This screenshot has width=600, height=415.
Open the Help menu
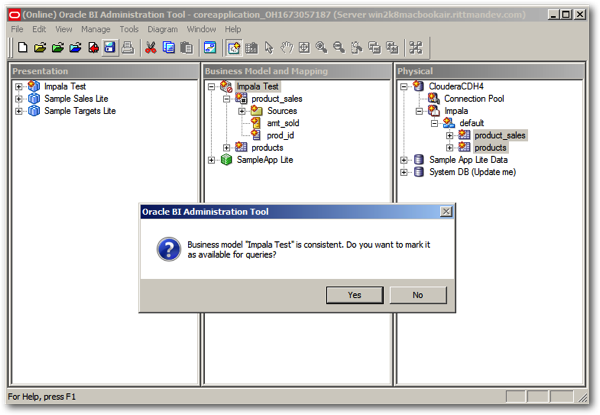tap(233, 29)
